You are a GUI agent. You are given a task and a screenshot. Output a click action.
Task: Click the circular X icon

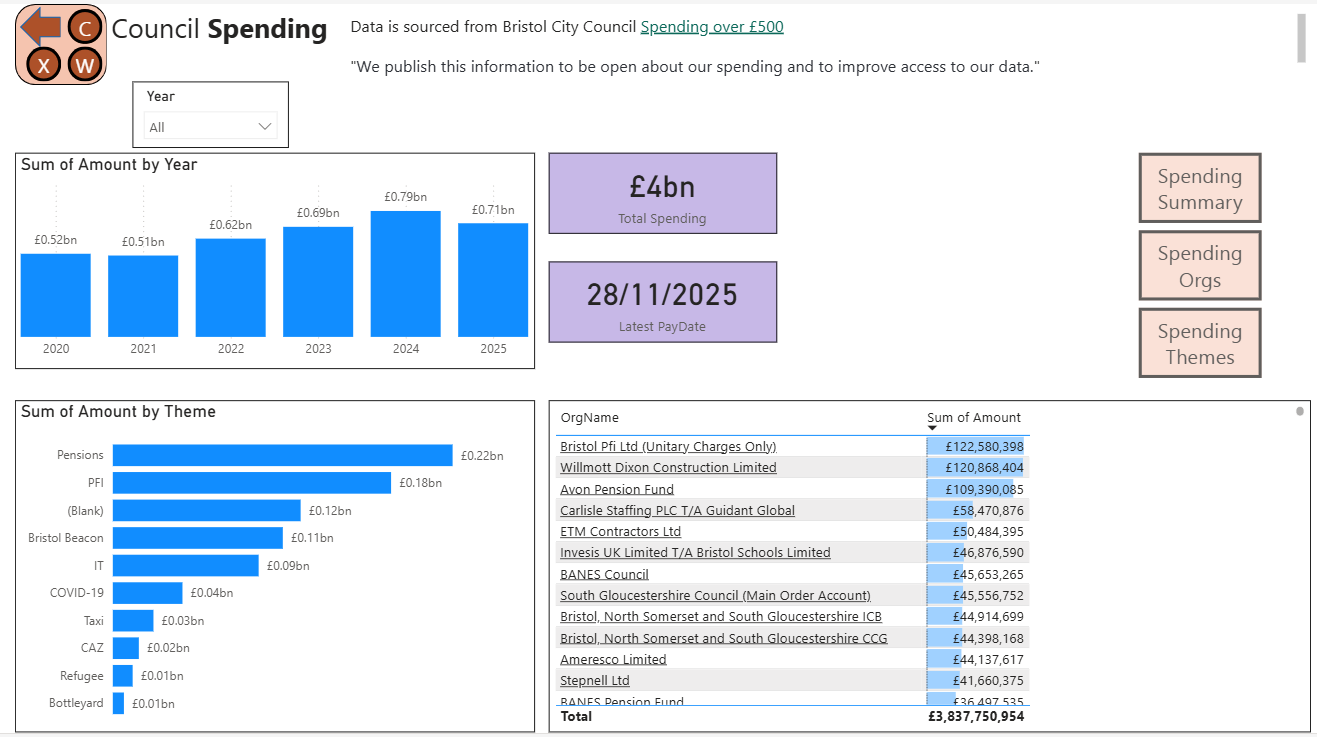tap(43, 66)
